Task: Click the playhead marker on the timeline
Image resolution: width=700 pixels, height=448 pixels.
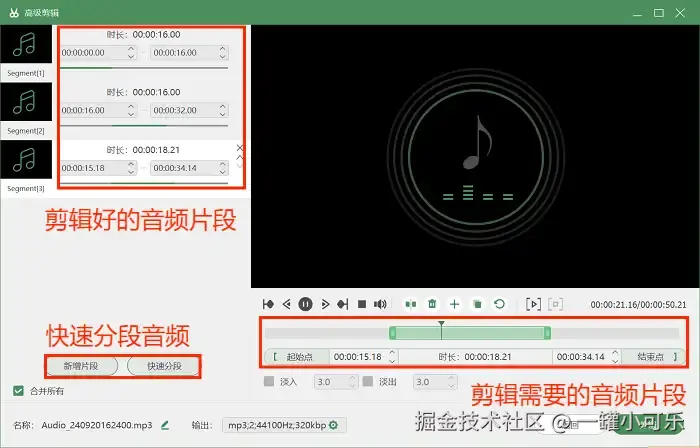Action: coord(441,324)
